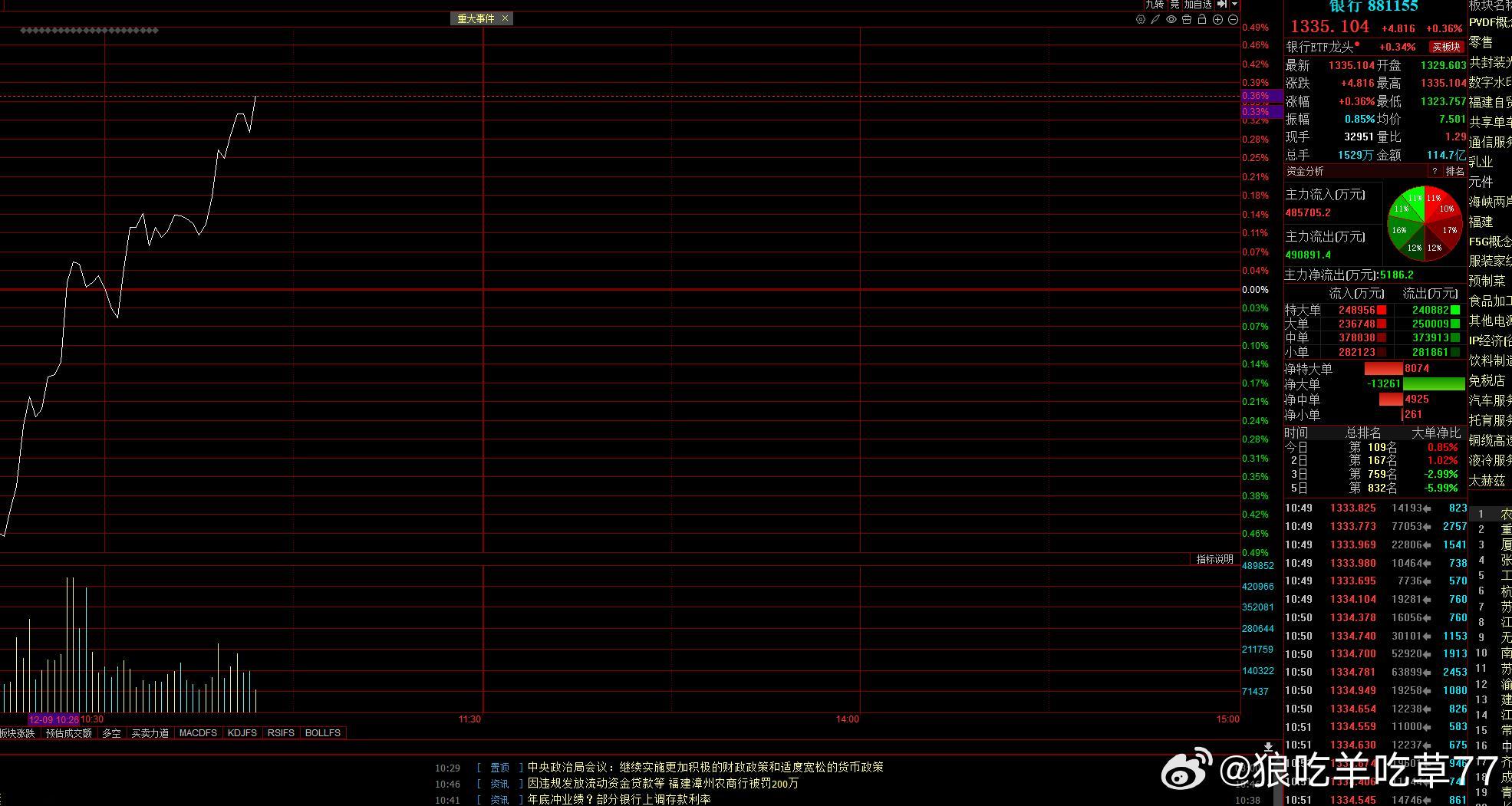Open the dropdown arrow at top-right toolbar
This screenshot has width=1512, height=806.
coord(1234,5)
